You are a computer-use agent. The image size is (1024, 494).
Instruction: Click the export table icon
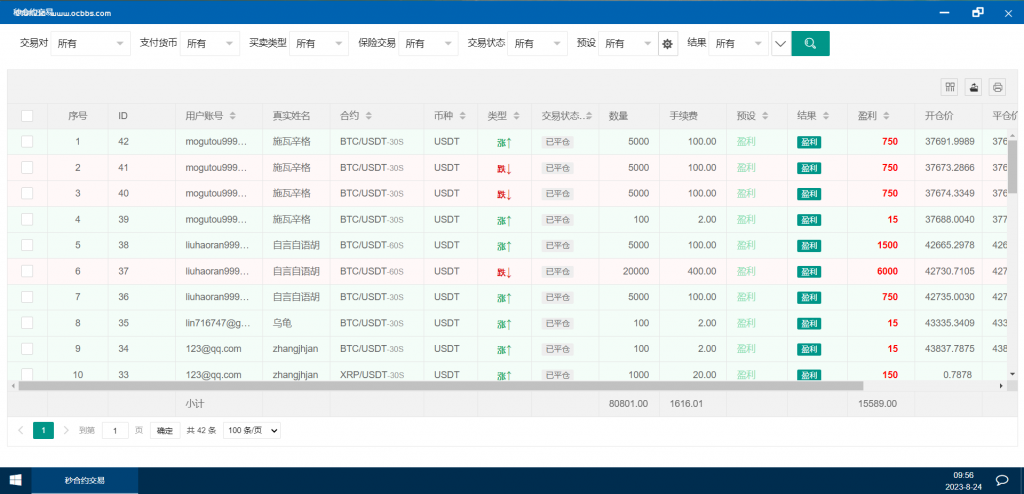click(974, 87)
